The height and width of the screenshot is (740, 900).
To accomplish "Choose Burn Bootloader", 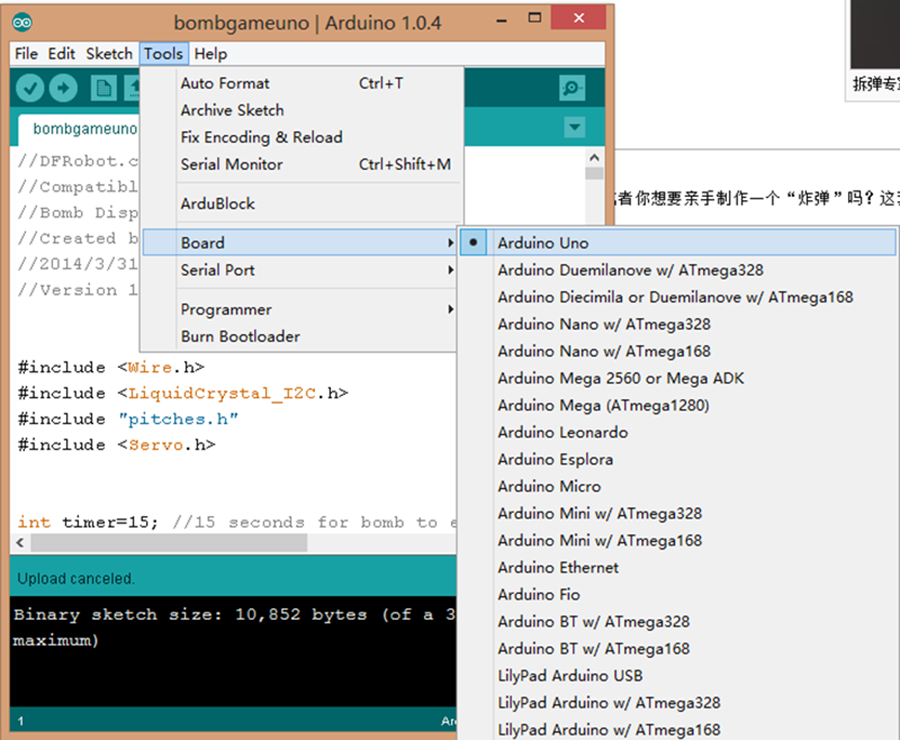I will [x=300, y=336].
